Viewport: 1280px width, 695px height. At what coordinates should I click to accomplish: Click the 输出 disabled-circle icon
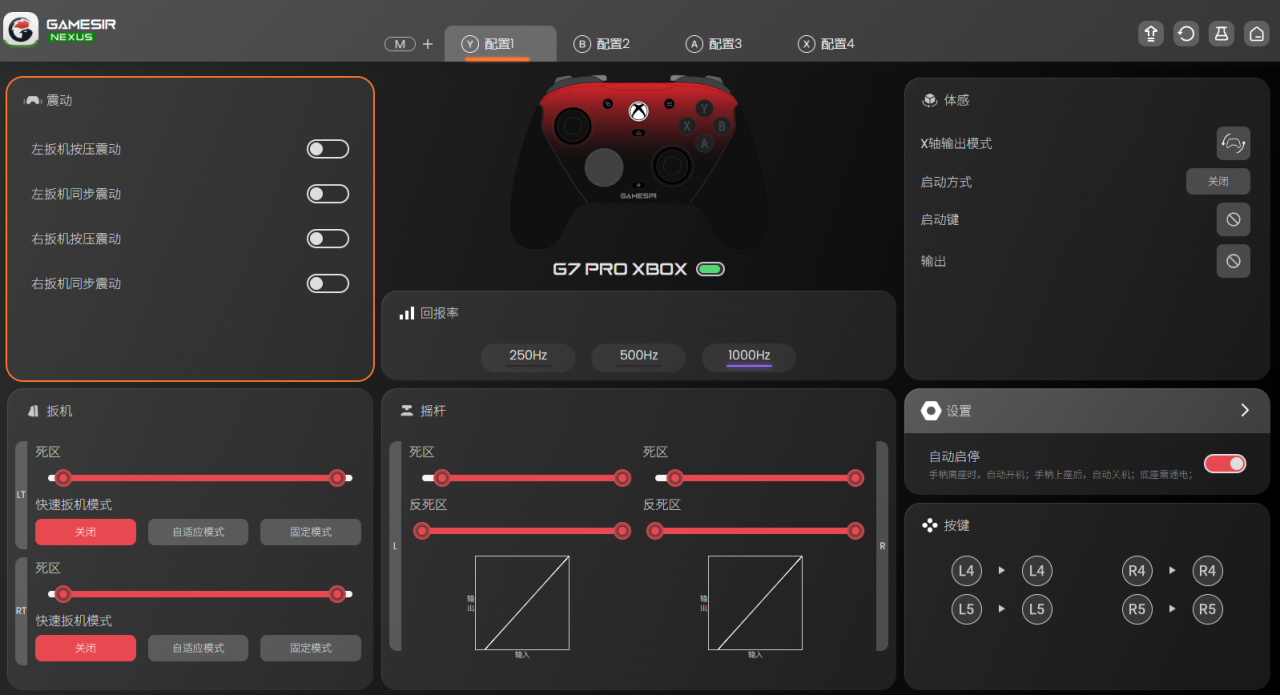pos(1233,261)
